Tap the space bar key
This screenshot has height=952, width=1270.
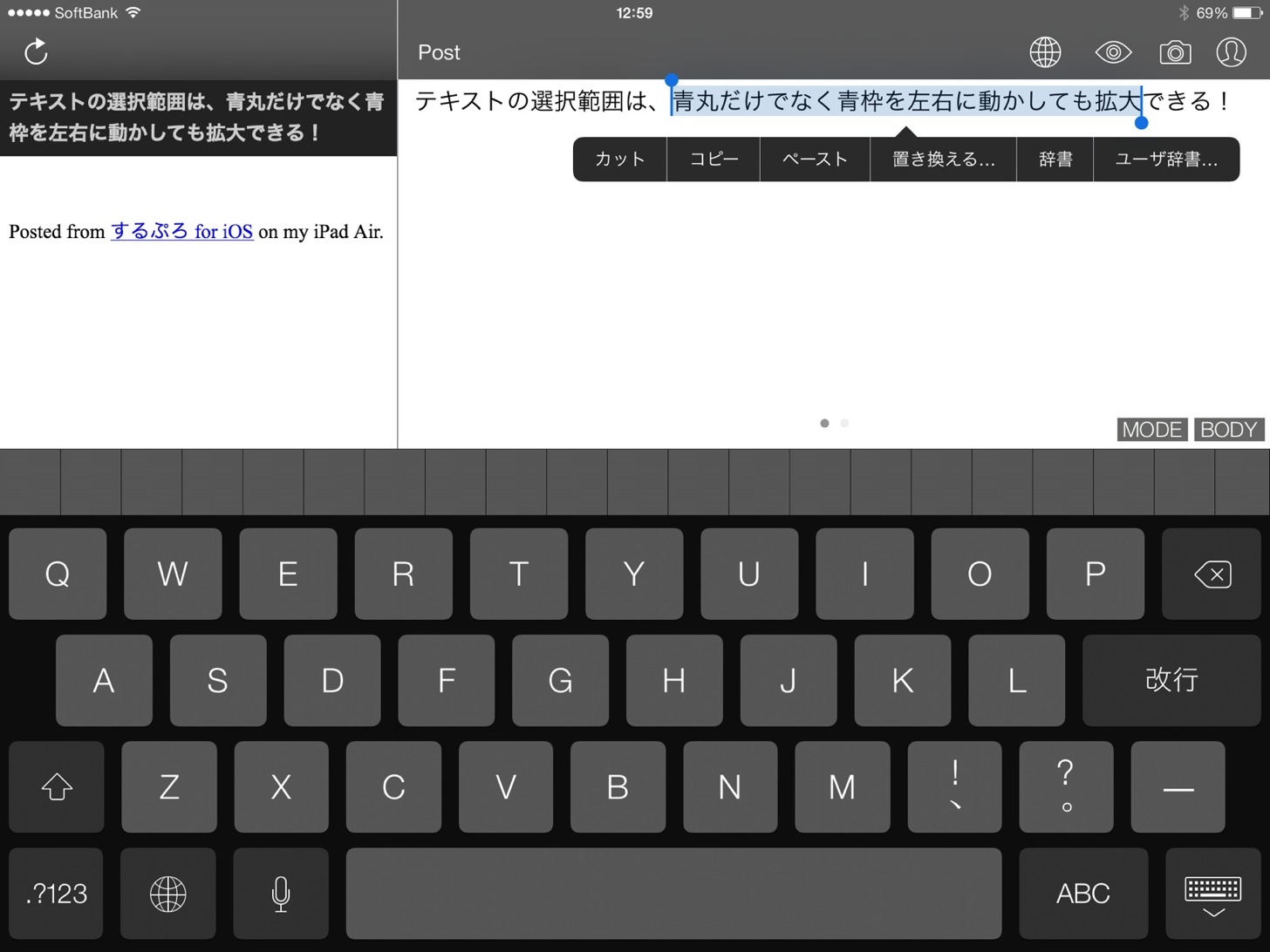(x=673, y=894)
